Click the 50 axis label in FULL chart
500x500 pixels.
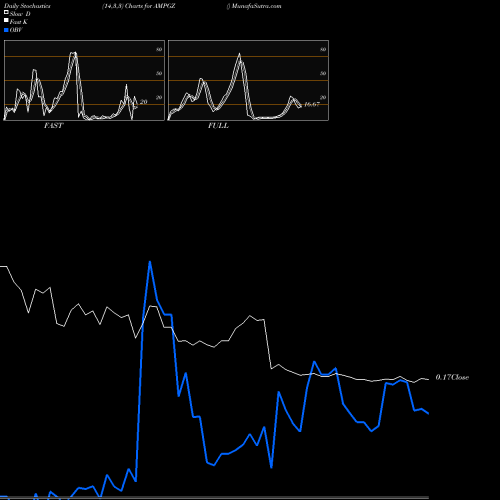(323, 73)
